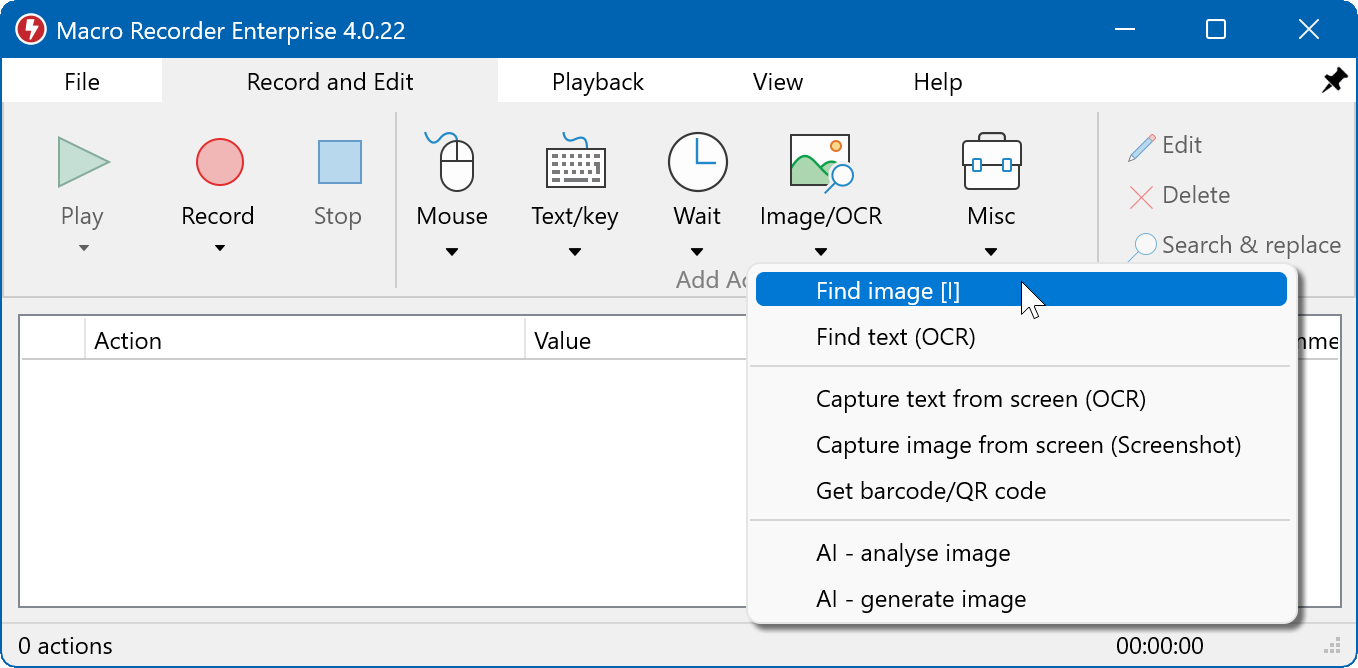This screenshot has height=668, width=1358.
Task: Click the Misc toolbox icon
Action: [991, 163]
